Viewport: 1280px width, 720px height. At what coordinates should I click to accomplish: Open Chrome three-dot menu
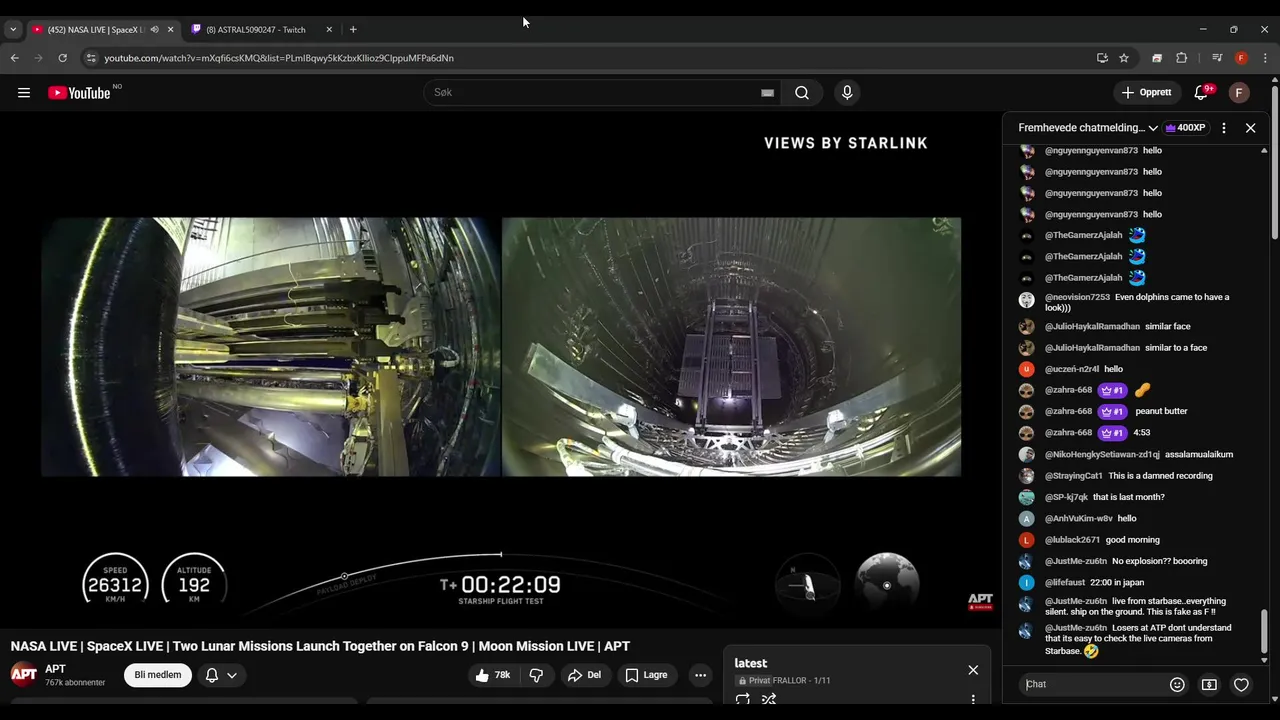[1265, 58]
